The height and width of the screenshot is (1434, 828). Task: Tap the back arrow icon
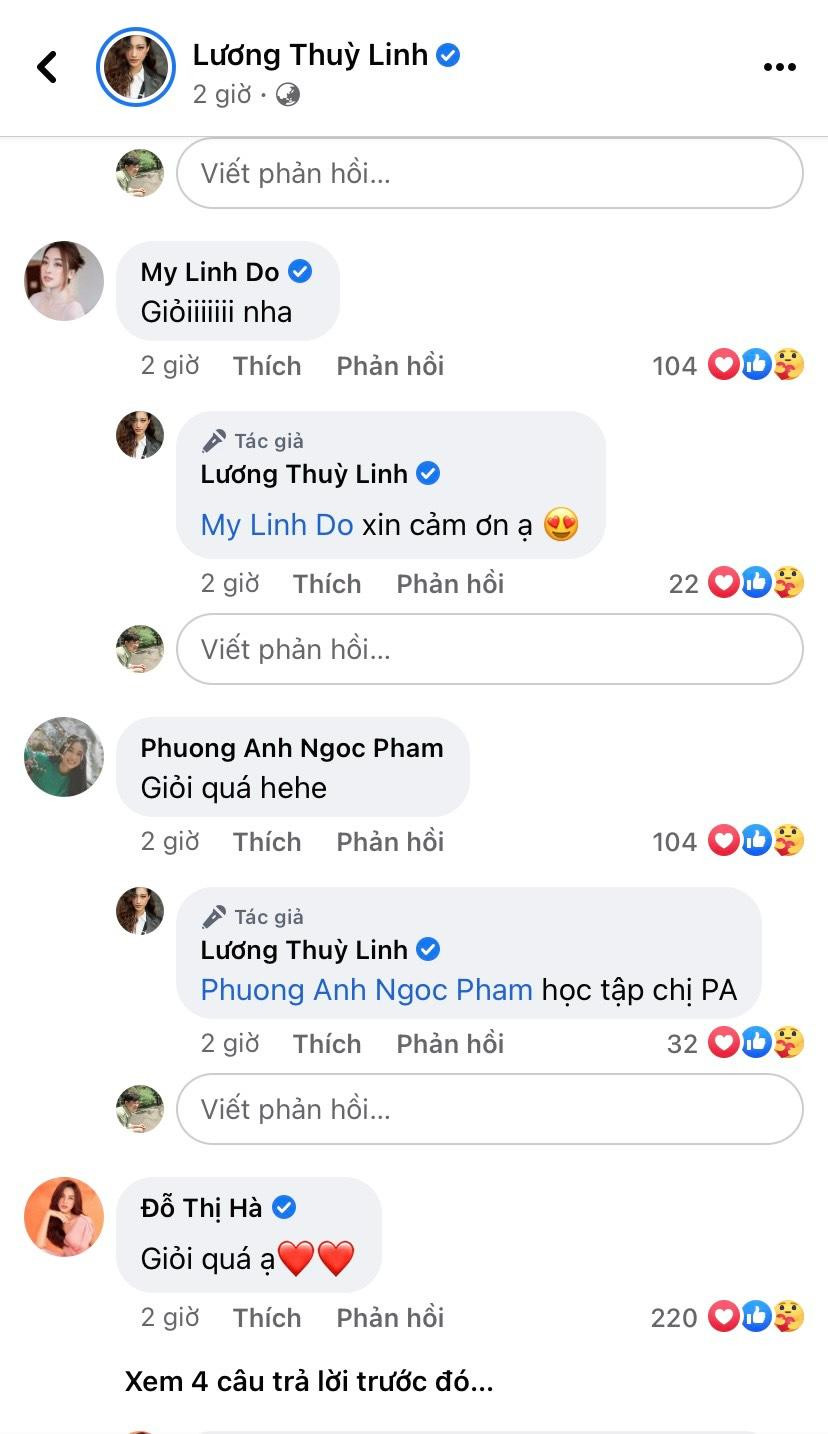click(x=47, y=67)
